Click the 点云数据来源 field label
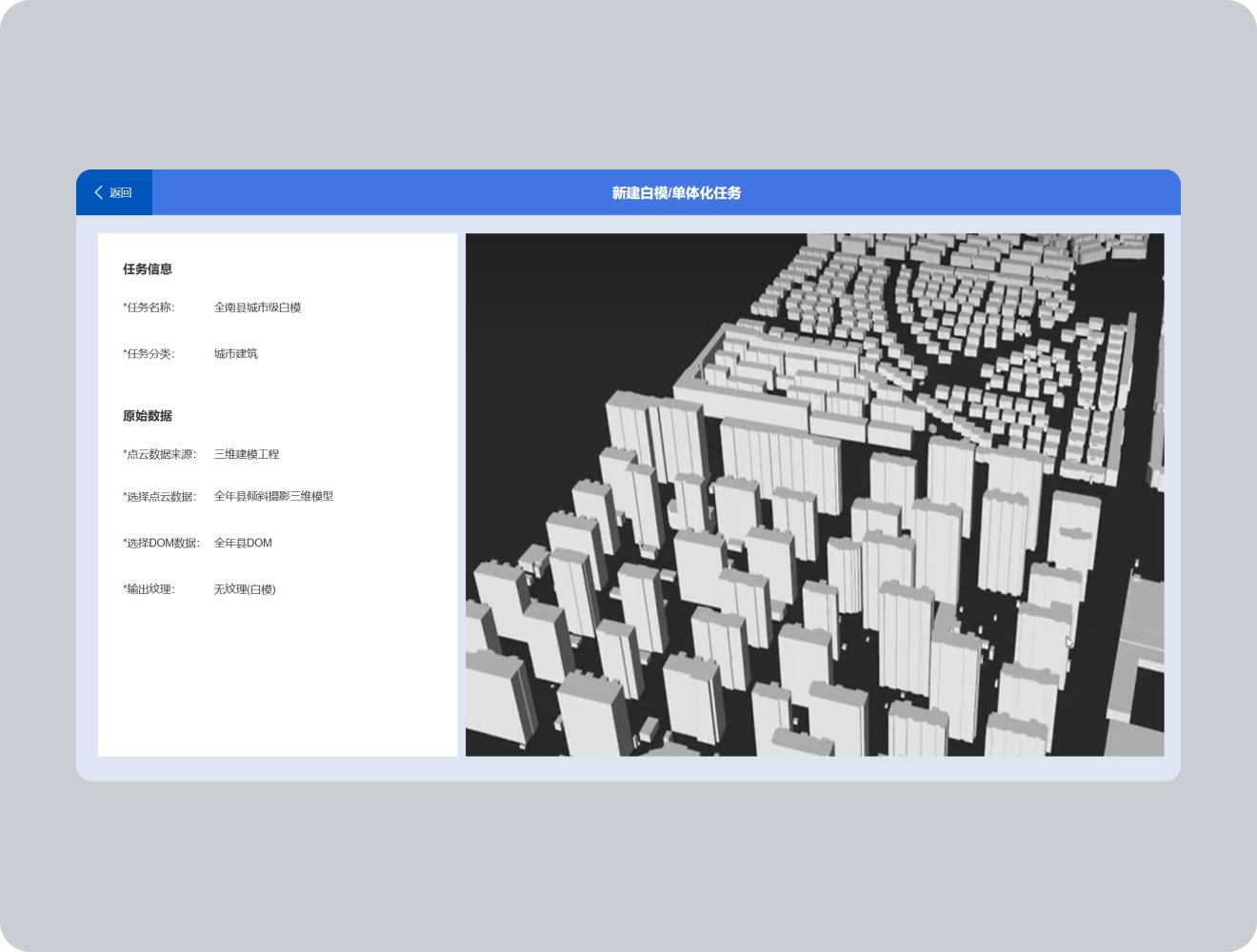The width and height of the screenshot is (1257, 952). (159, 454)
